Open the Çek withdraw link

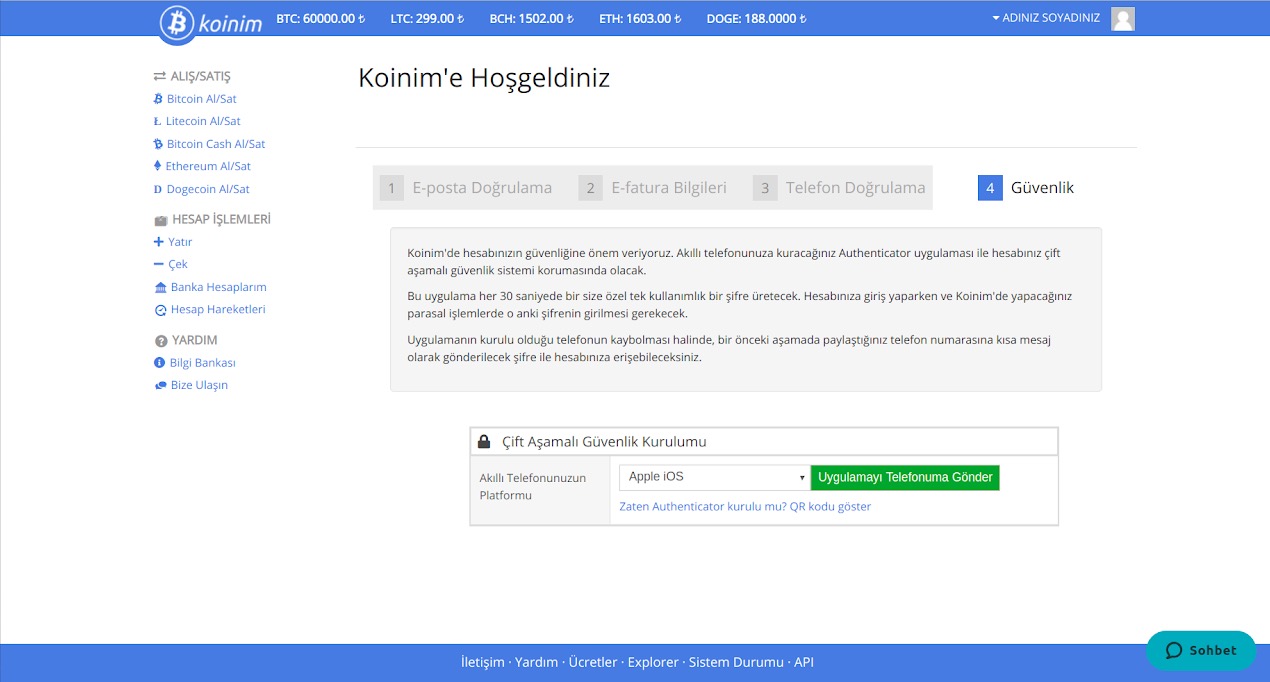pyautogui.click(x=178, y=264)
